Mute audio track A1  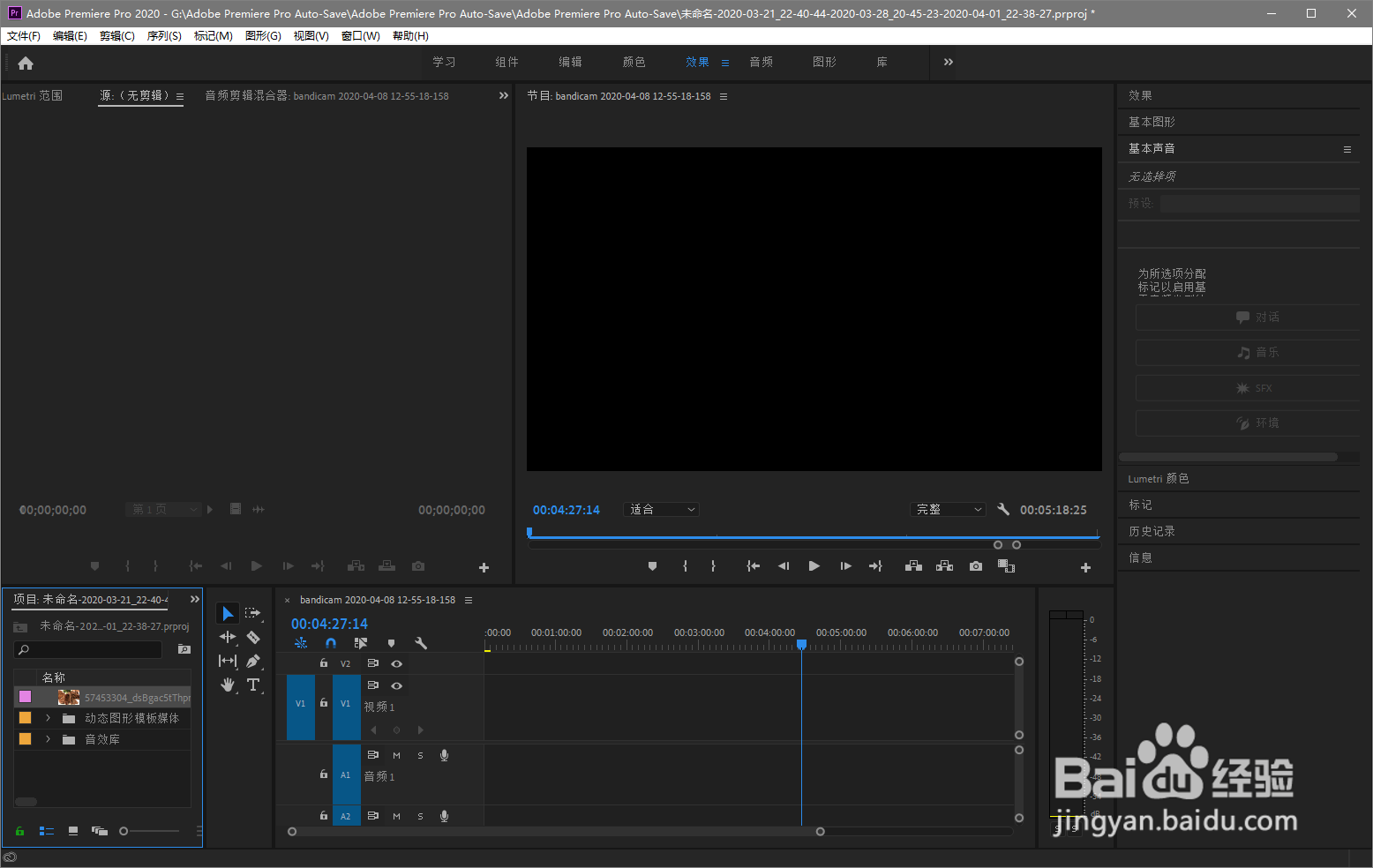point(396,755)
